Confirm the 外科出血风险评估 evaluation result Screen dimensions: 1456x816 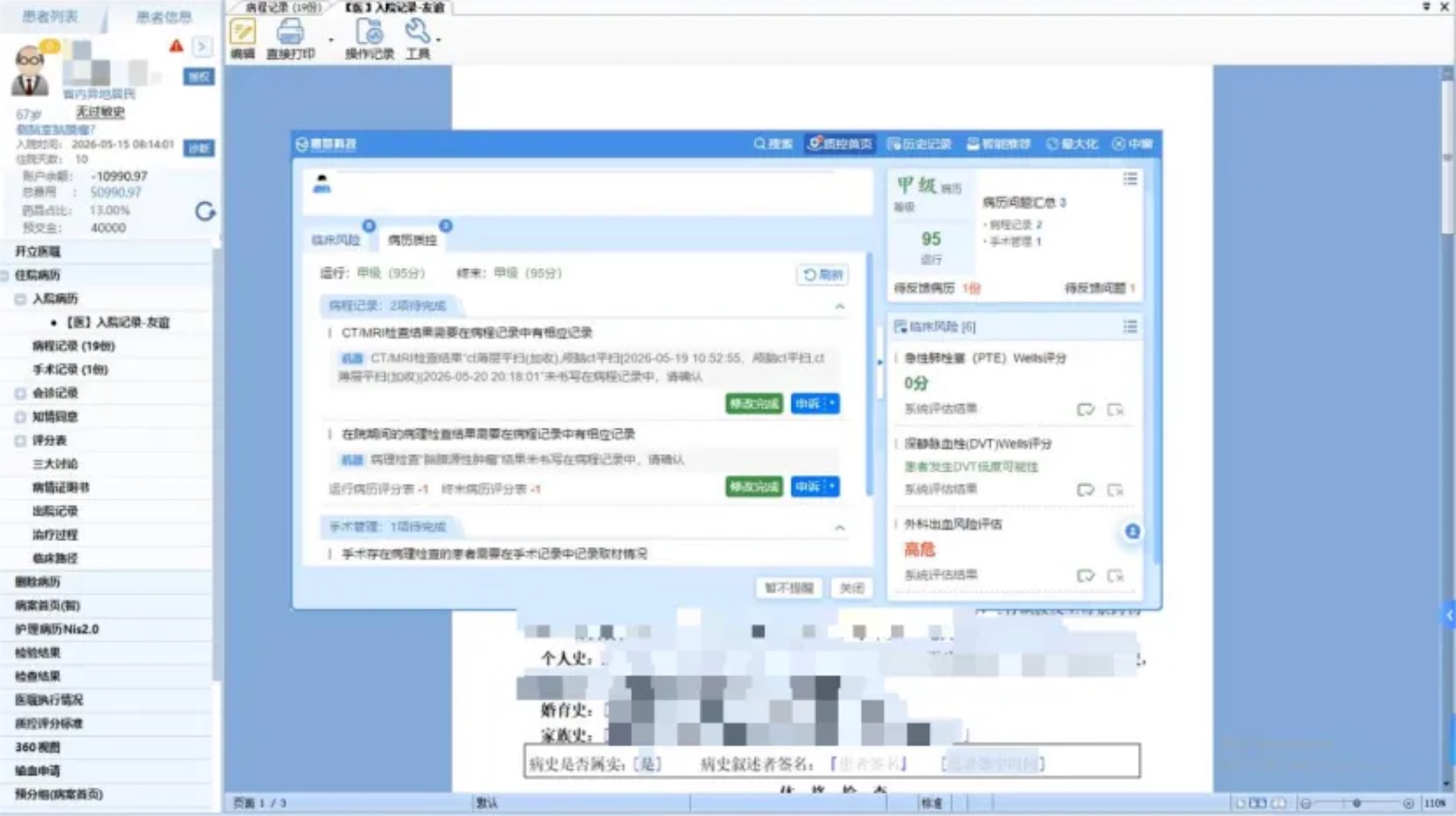click(x=1085, y=576)
